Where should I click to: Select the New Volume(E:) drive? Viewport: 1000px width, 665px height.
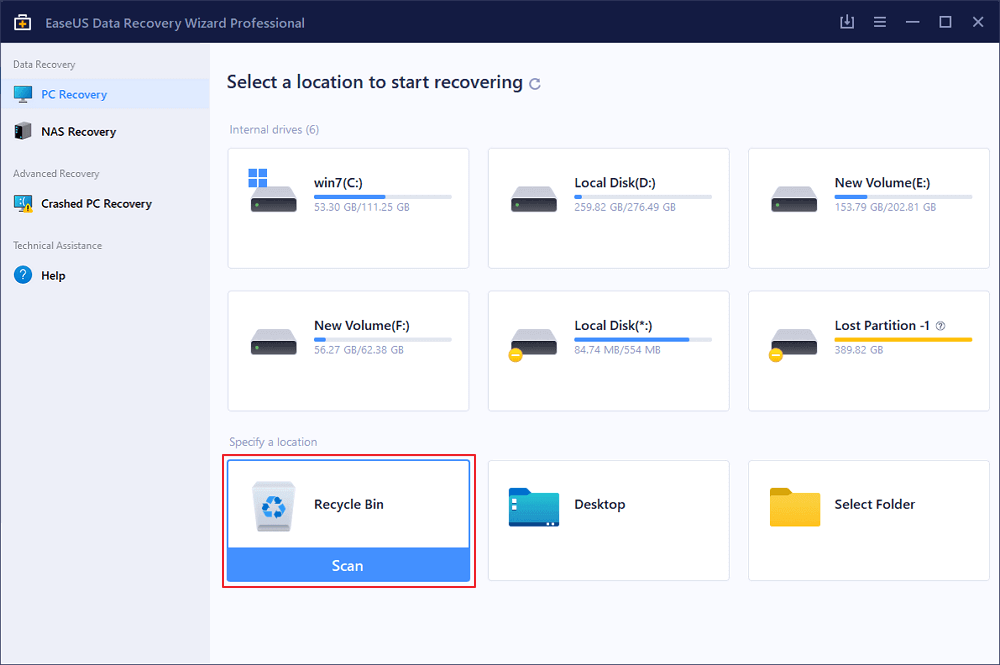(x=868, y=208)
